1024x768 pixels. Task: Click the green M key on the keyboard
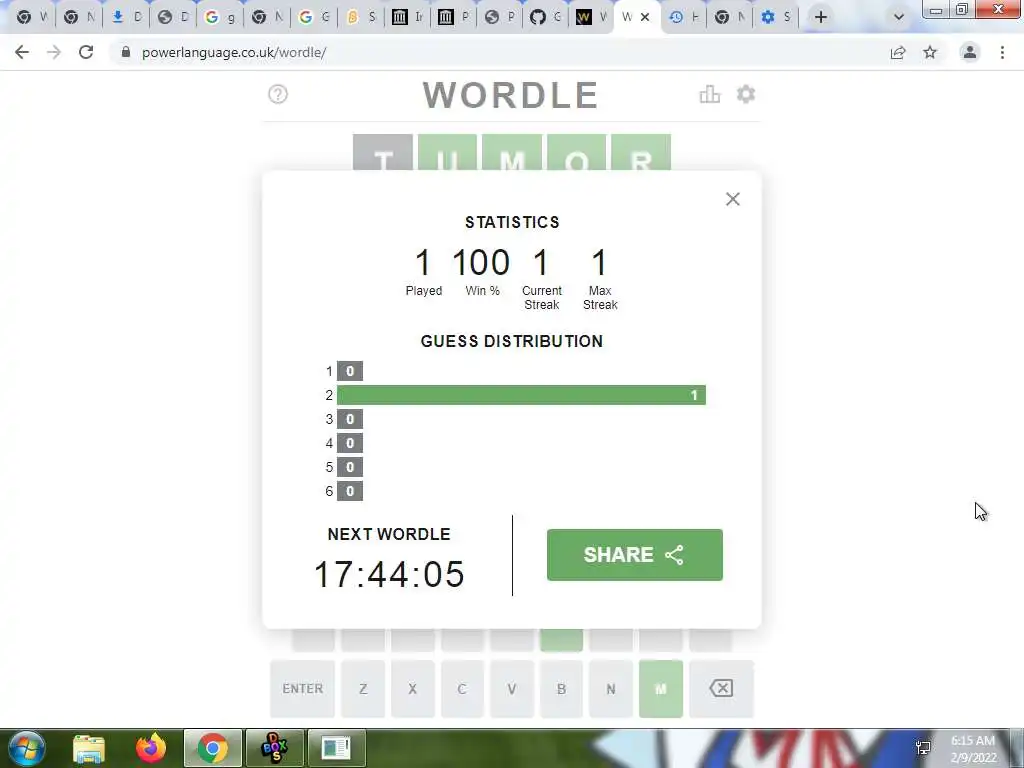coord(661,688)
